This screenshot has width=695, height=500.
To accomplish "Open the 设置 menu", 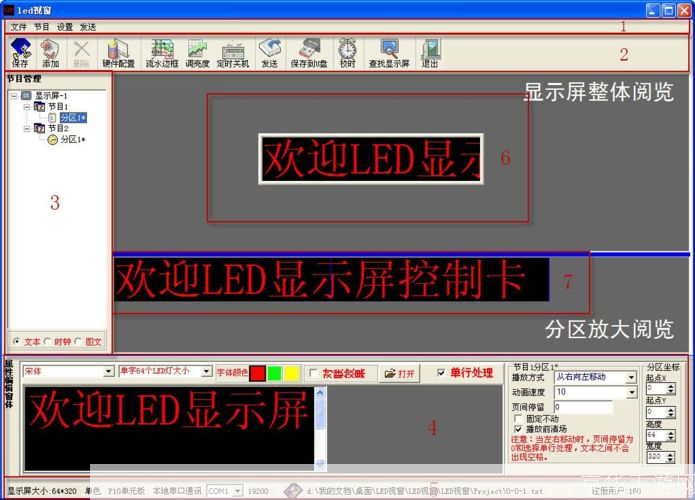I will (65, 27).
